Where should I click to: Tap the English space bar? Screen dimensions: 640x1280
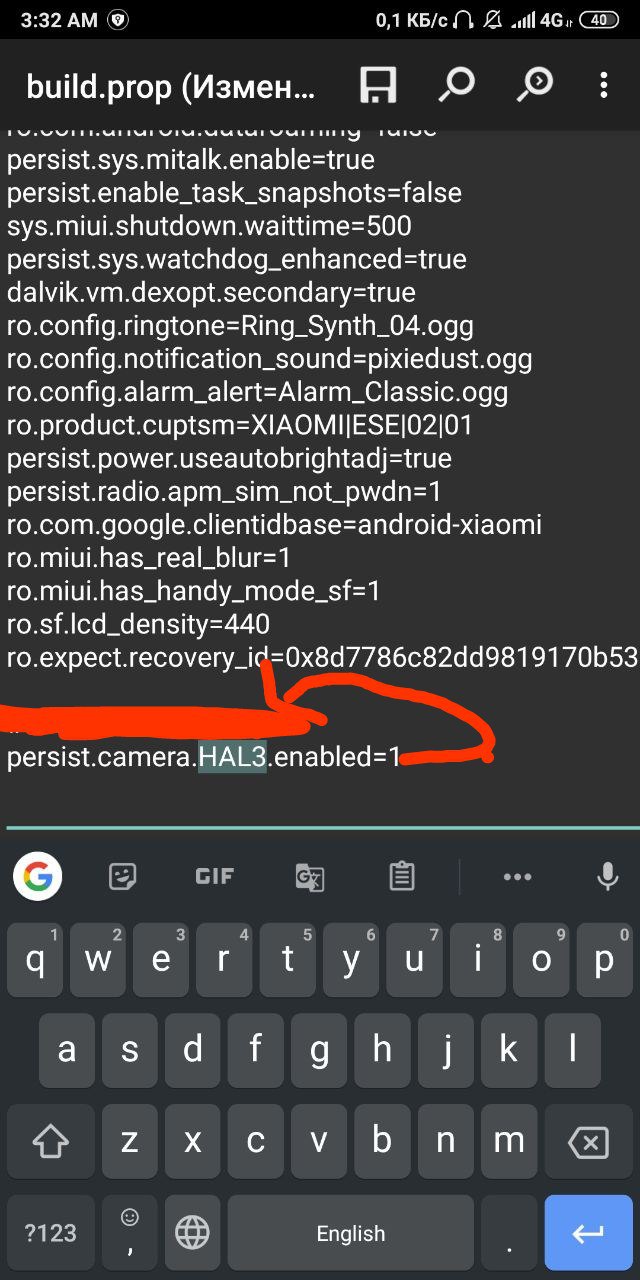coord(350,1232)
